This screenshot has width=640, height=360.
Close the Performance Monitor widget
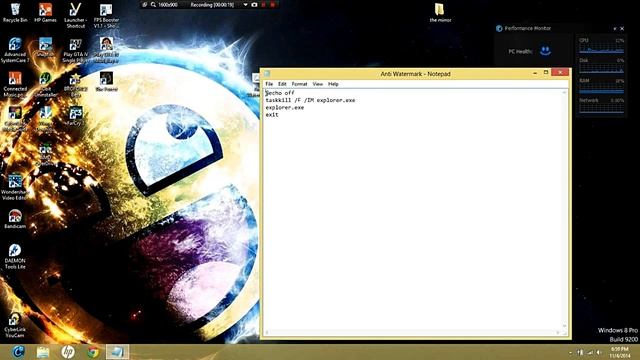coord(622,29)
